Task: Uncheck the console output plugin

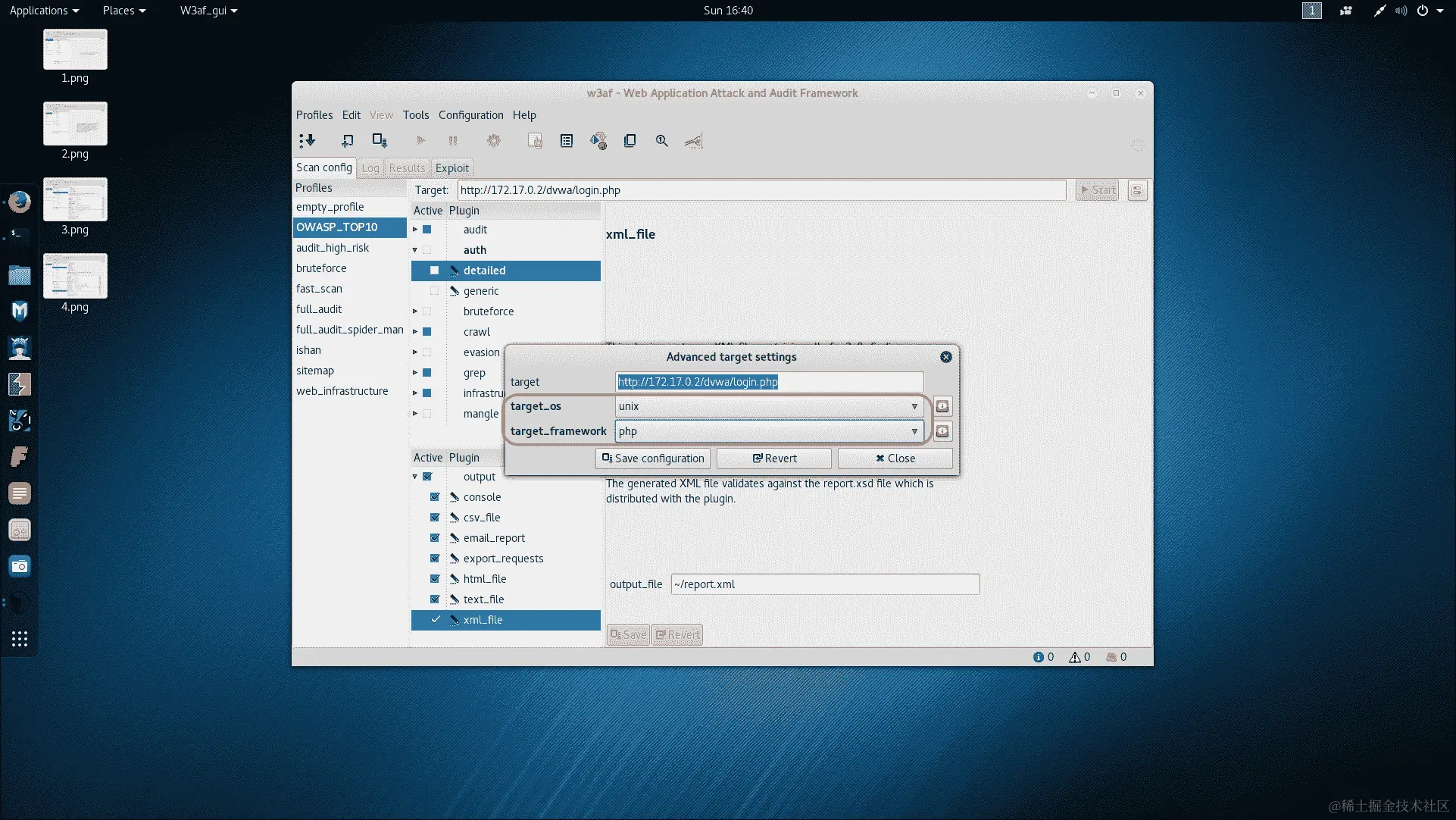Action: [x=434, y=497]
